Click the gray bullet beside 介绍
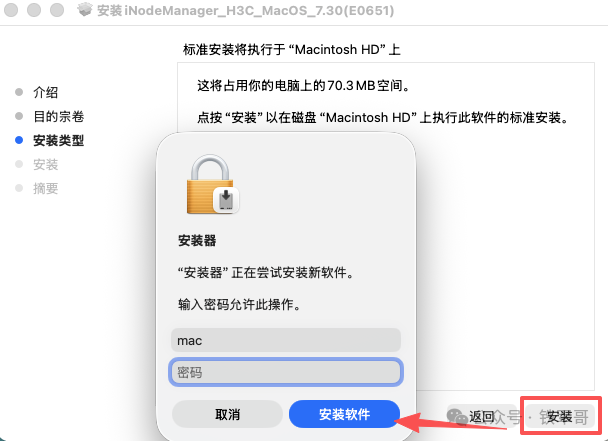608x441 pixels. pos(19,92)
